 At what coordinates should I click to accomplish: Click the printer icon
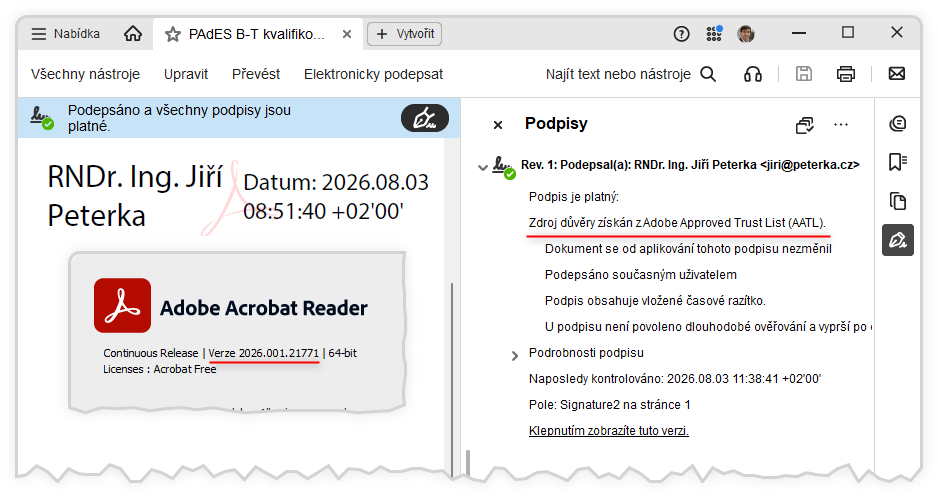click(x=846, y=74)
